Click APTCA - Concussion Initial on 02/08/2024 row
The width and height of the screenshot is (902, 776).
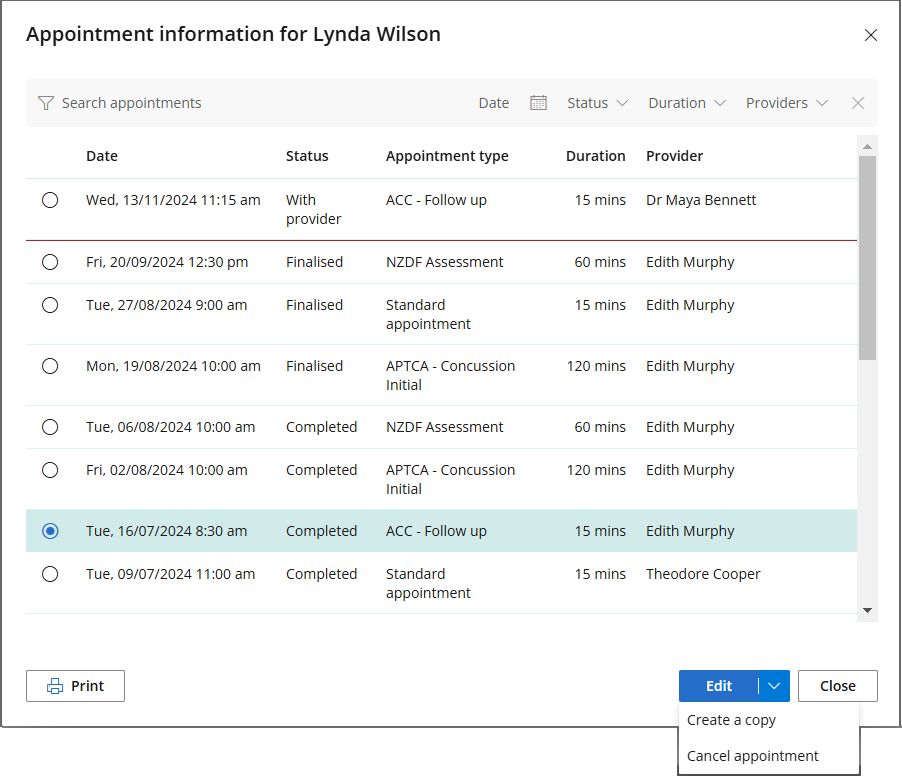click(x=450, y=479)
